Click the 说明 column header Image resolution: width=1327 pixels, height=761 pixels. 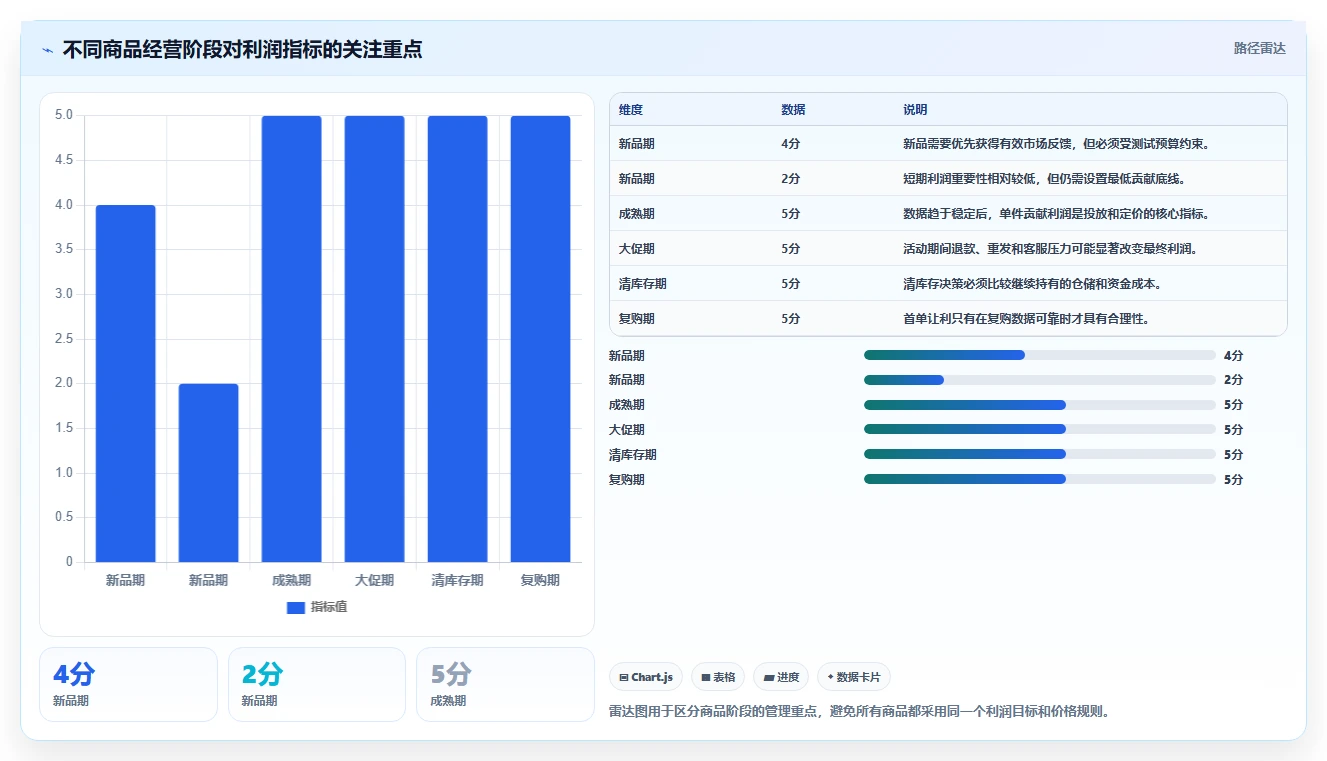click(x=915, y=110)
